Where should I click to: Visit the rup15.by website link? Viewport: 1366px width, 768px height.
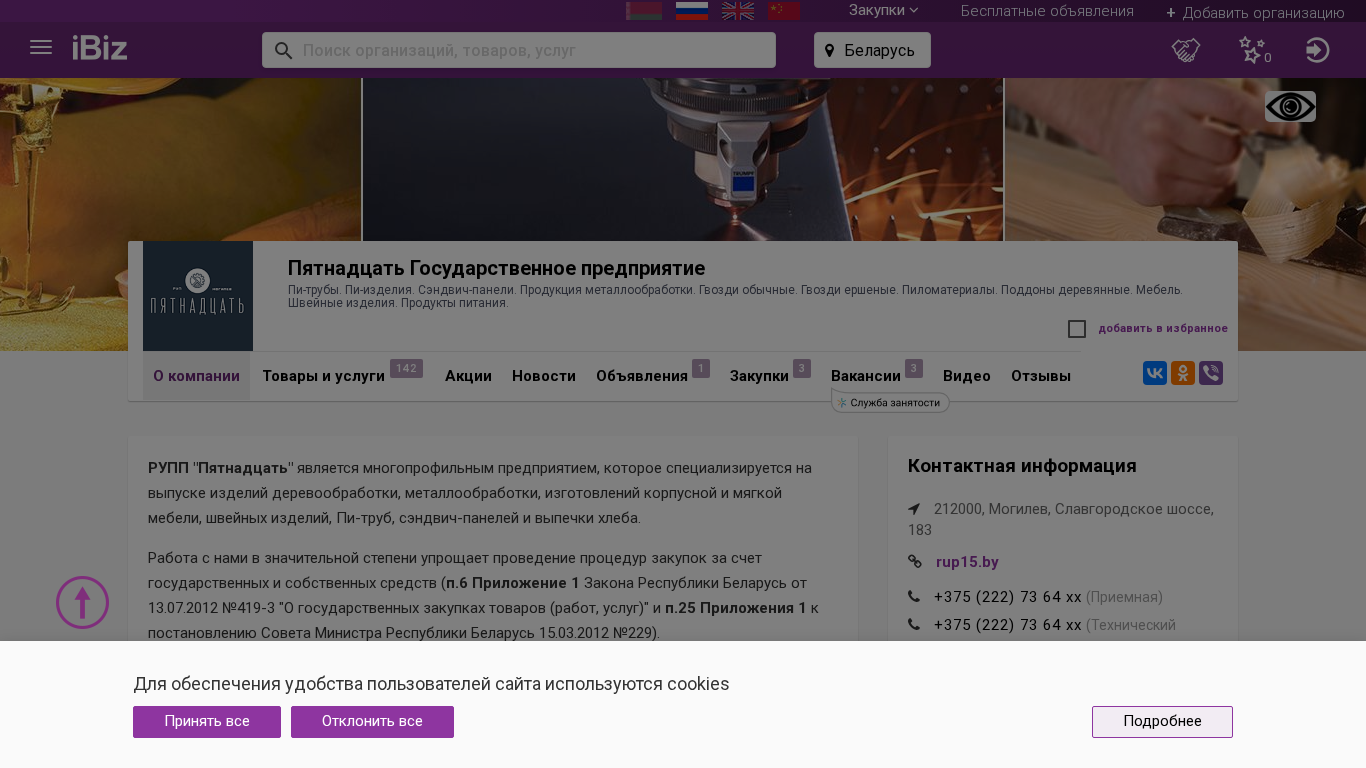[967, 562]
